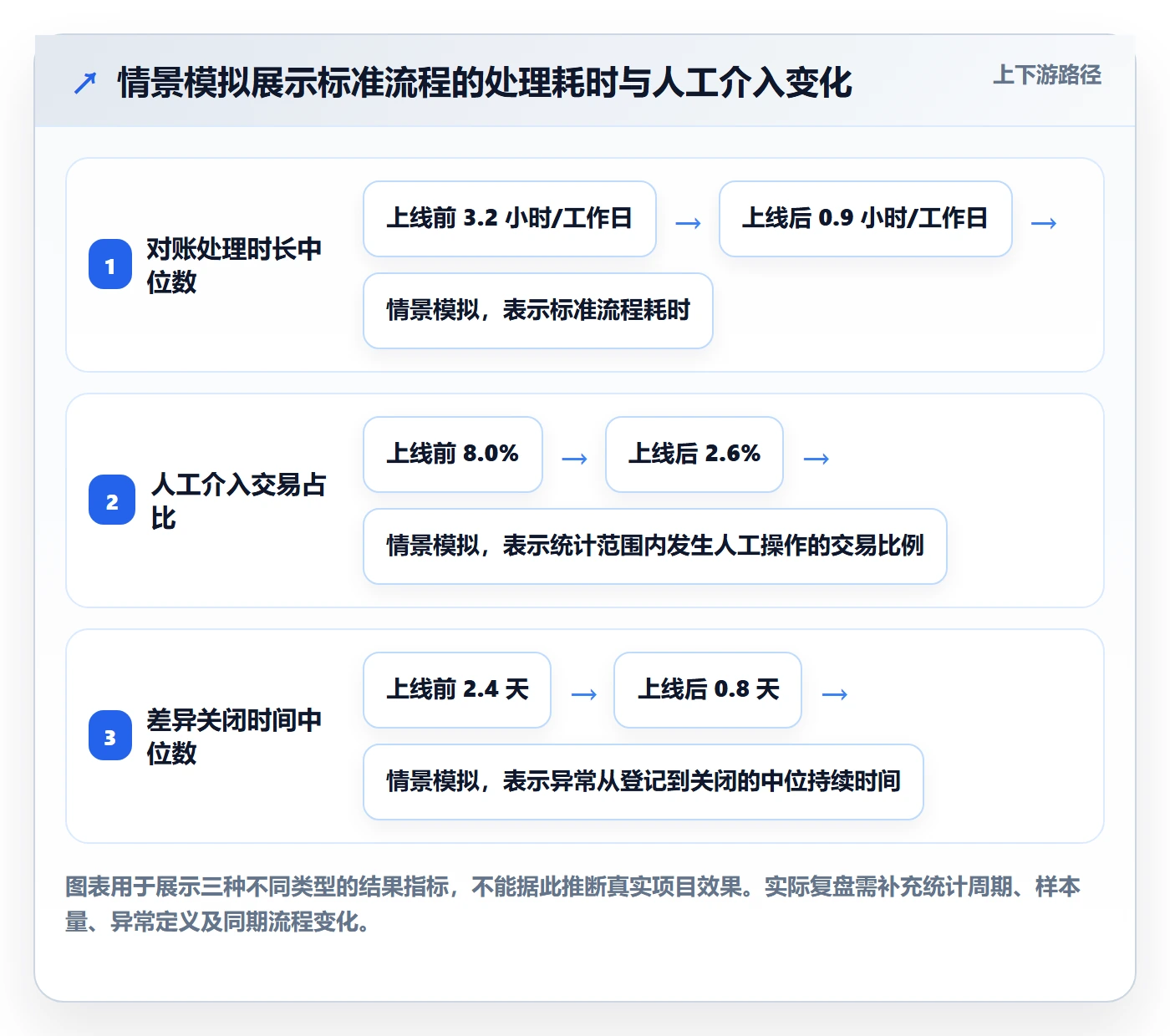Click the 差异关闭时间中位数 row label
The width and height of the screenshot is (1170, 1036).
(234, 736)
